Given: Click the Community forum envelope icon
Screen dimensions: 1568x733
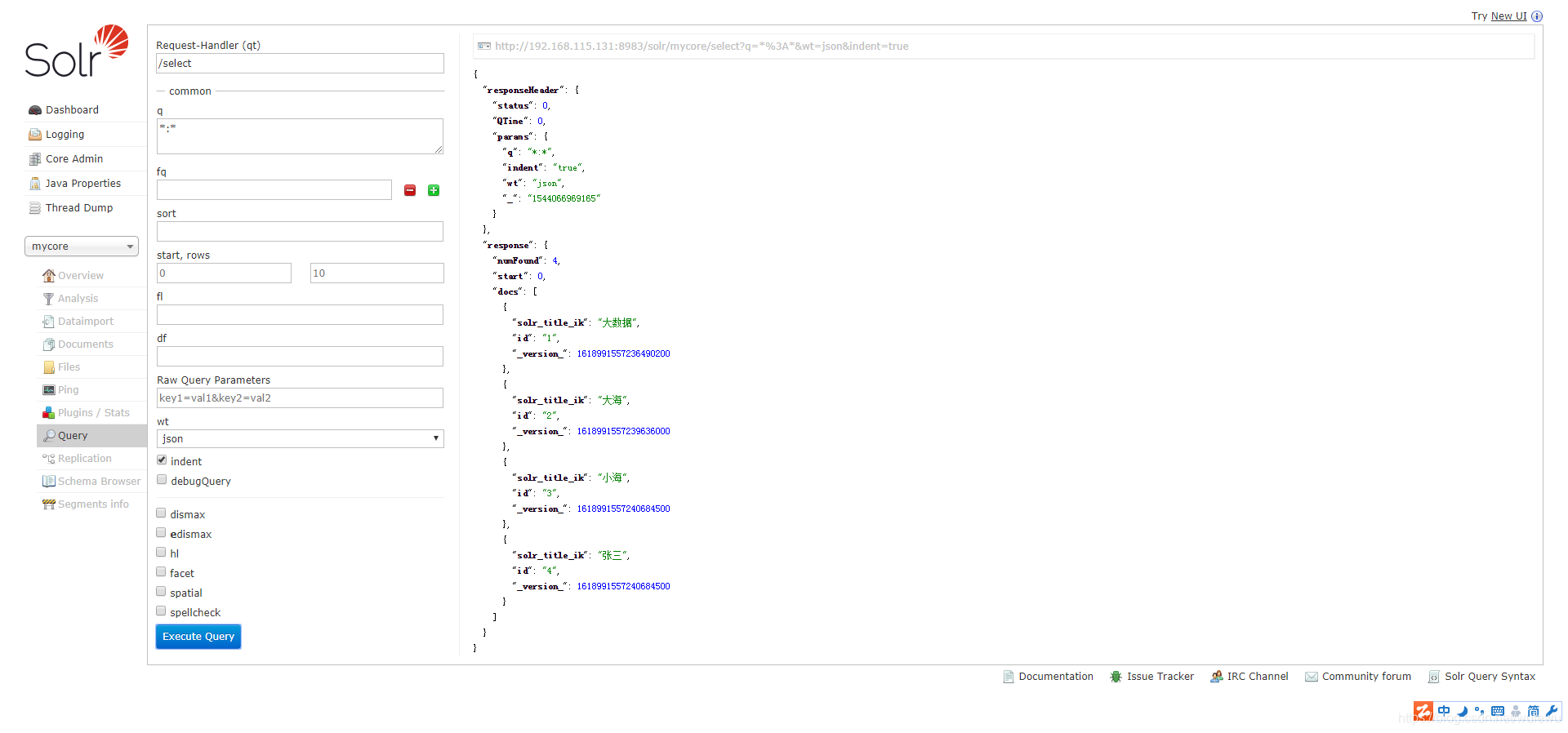Looking at the screenshot, I should pos(1312,677).
